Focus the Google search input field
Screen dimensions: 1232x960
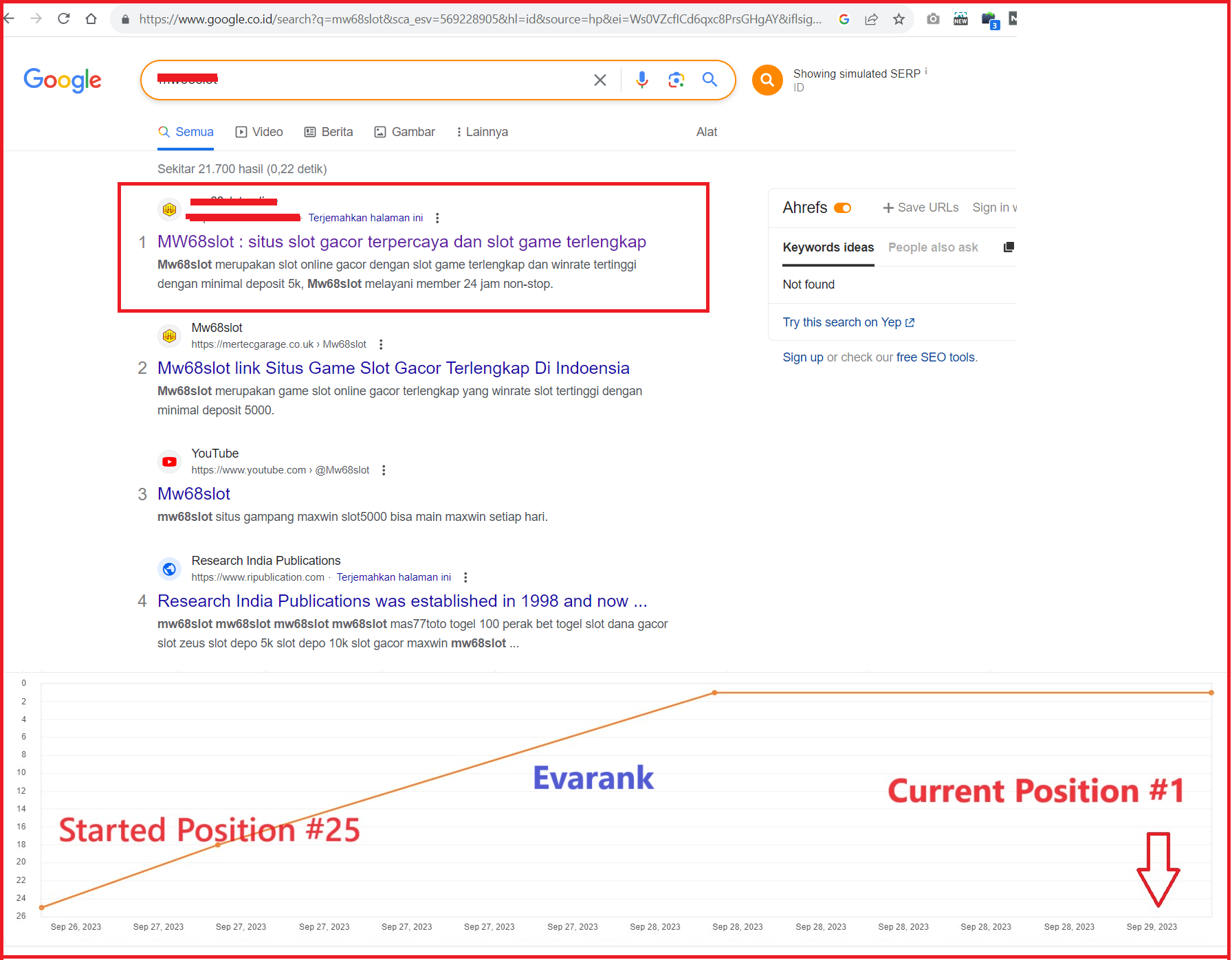pos(371,80)
